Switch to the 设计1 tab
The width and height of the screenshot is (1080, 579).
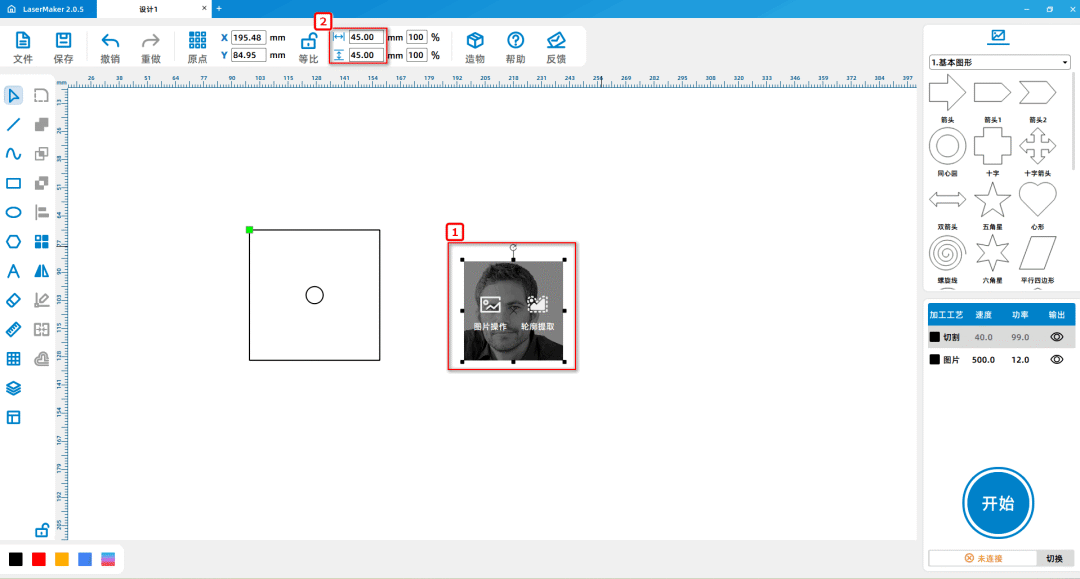[148, 9]
